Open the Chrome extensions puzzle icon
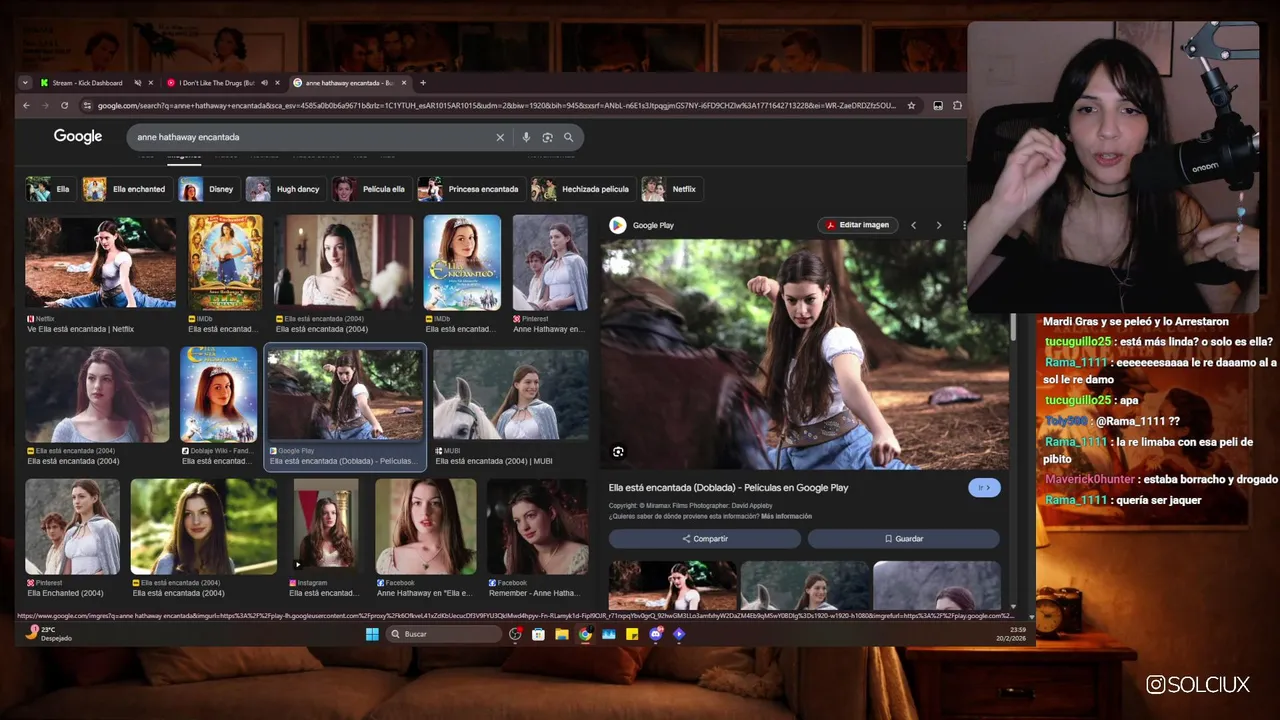Image resolution: width=1280 pixels, height=720 pixels. [x=957, y=105]
